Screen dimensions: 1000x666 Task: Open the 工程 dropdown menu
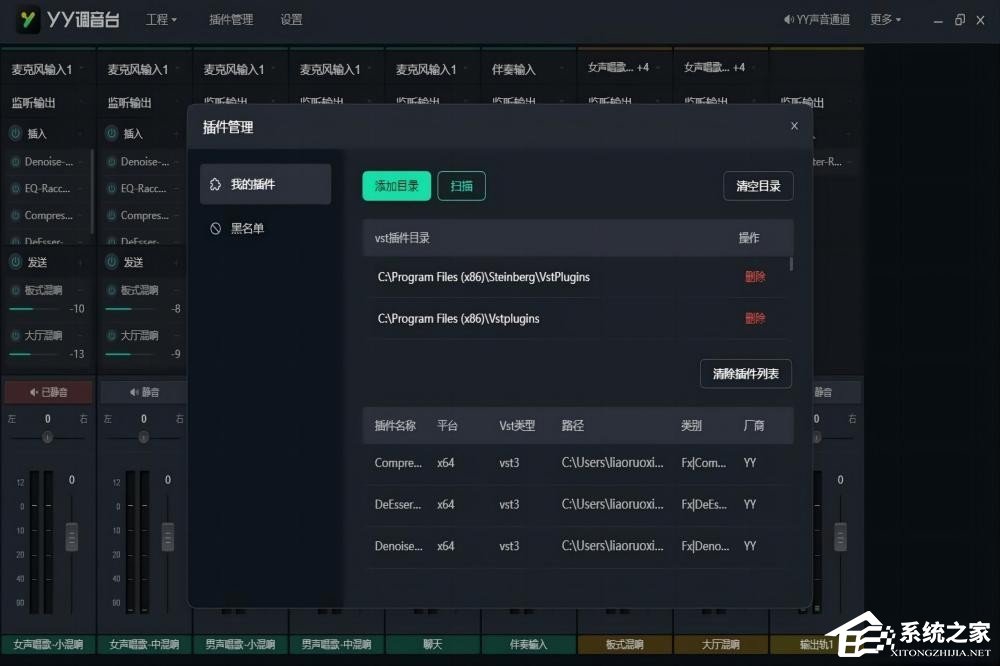click(161, 20)
